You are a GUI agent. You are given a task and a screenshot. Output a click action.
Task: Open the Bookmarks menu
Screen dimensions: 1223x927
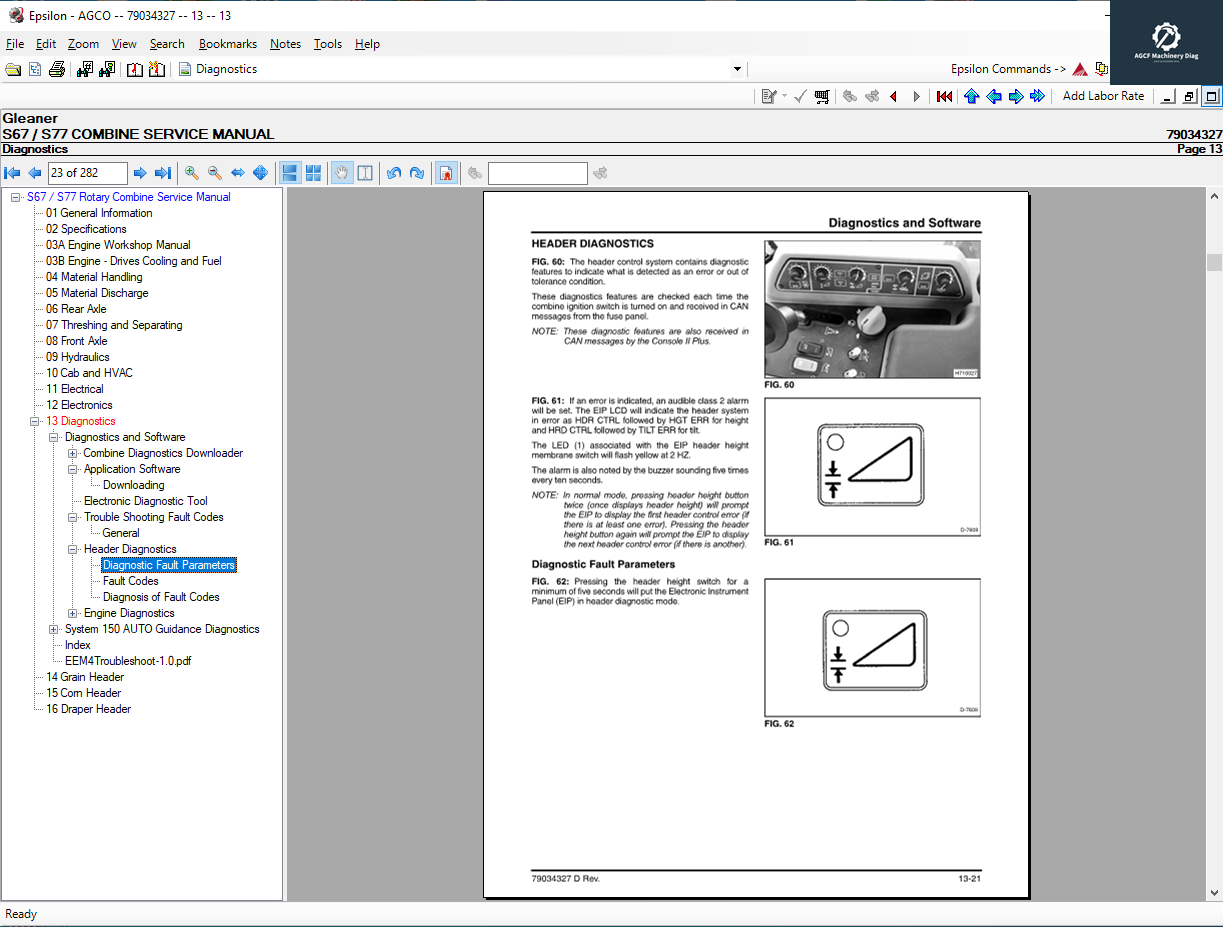click(227, 44)
